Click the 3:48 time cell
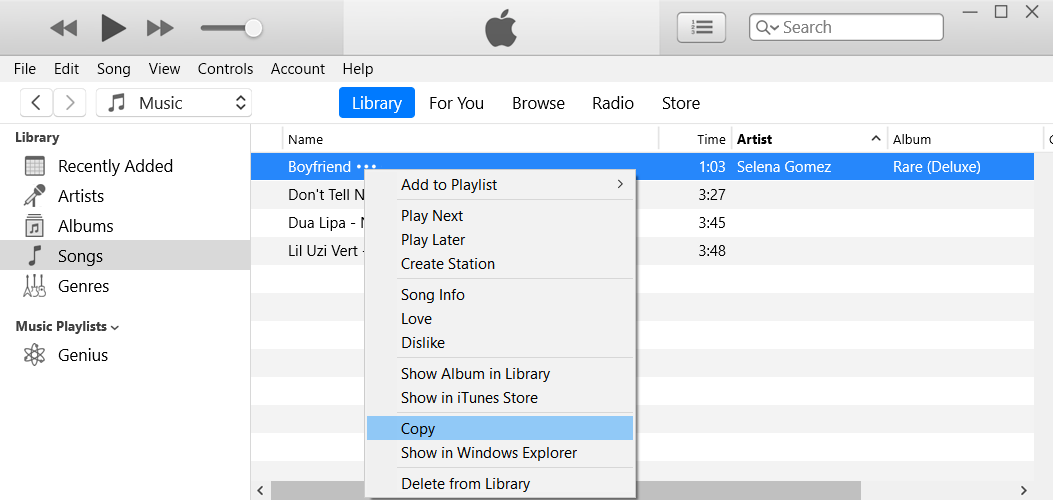 point(712,251)
